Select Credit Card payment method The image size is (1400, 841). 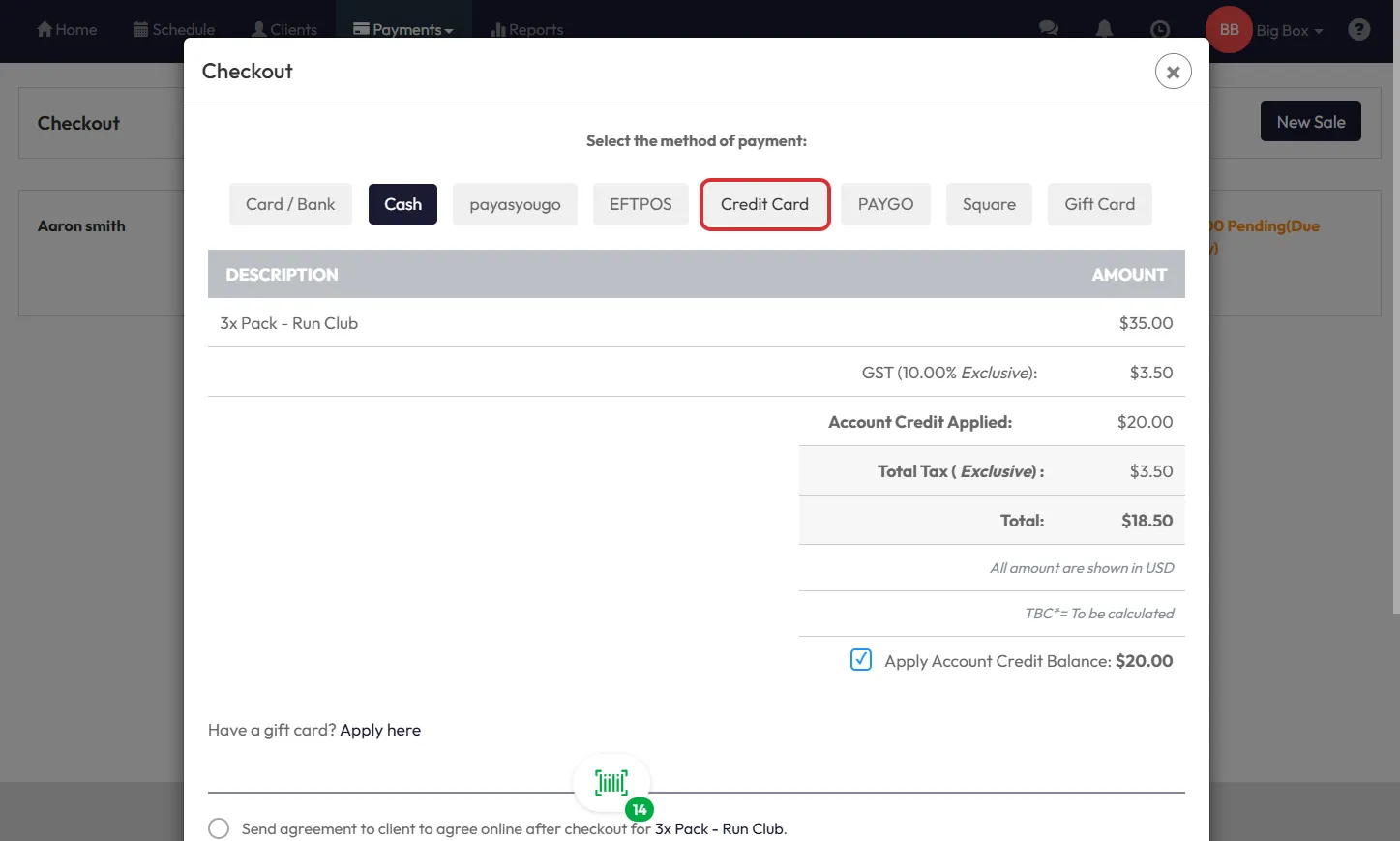coord(764,204)
